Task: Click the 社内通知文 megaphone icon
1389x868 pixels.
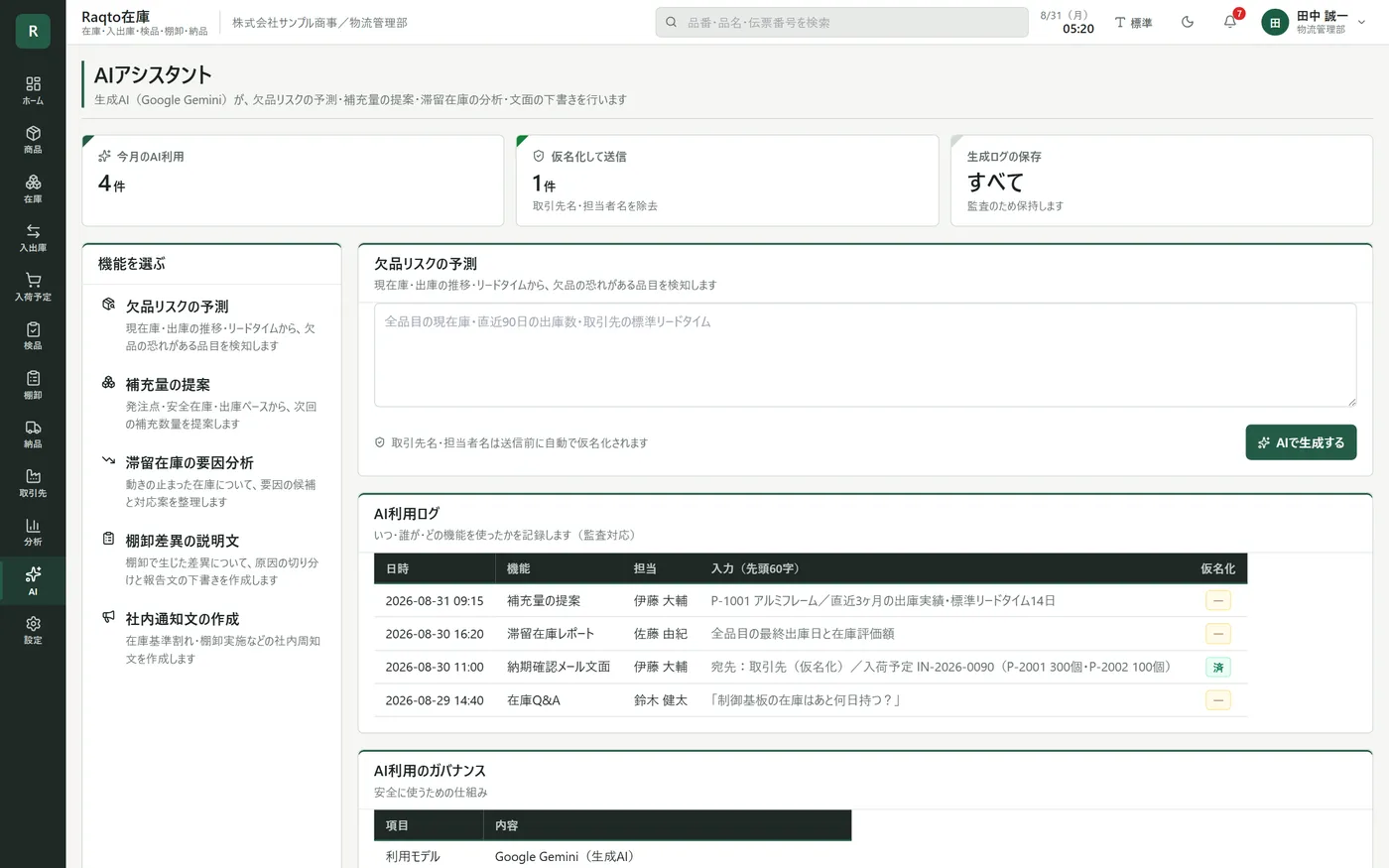Action: 109,617
